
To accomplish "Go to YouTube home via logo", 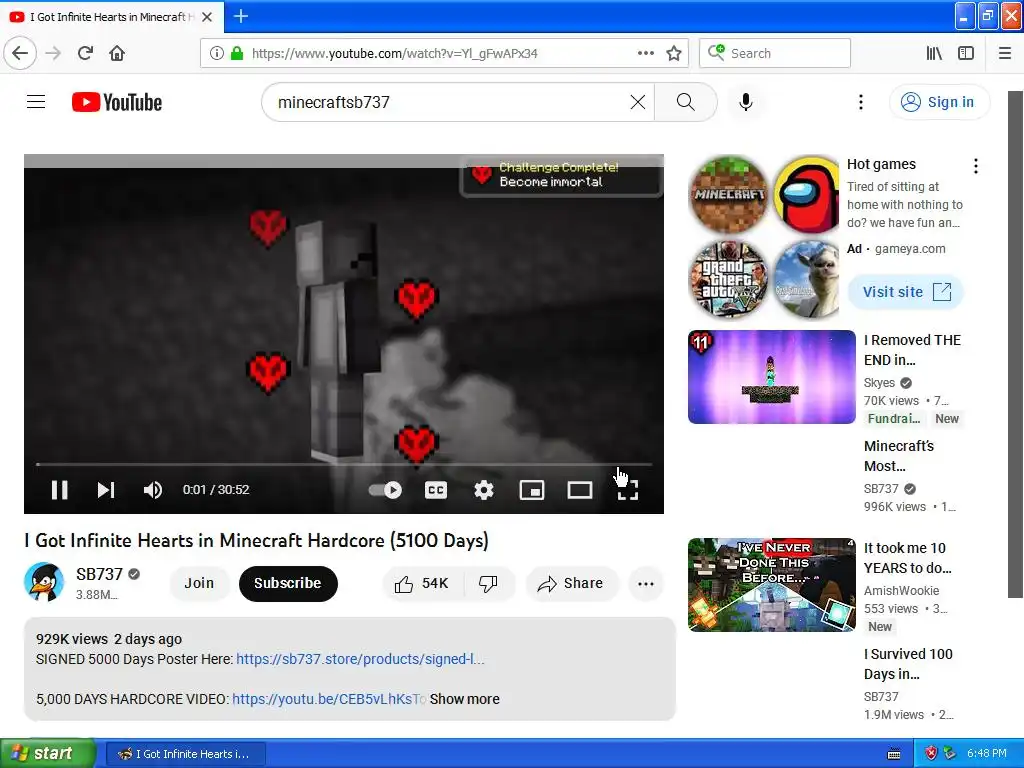I will pos(117,102).
